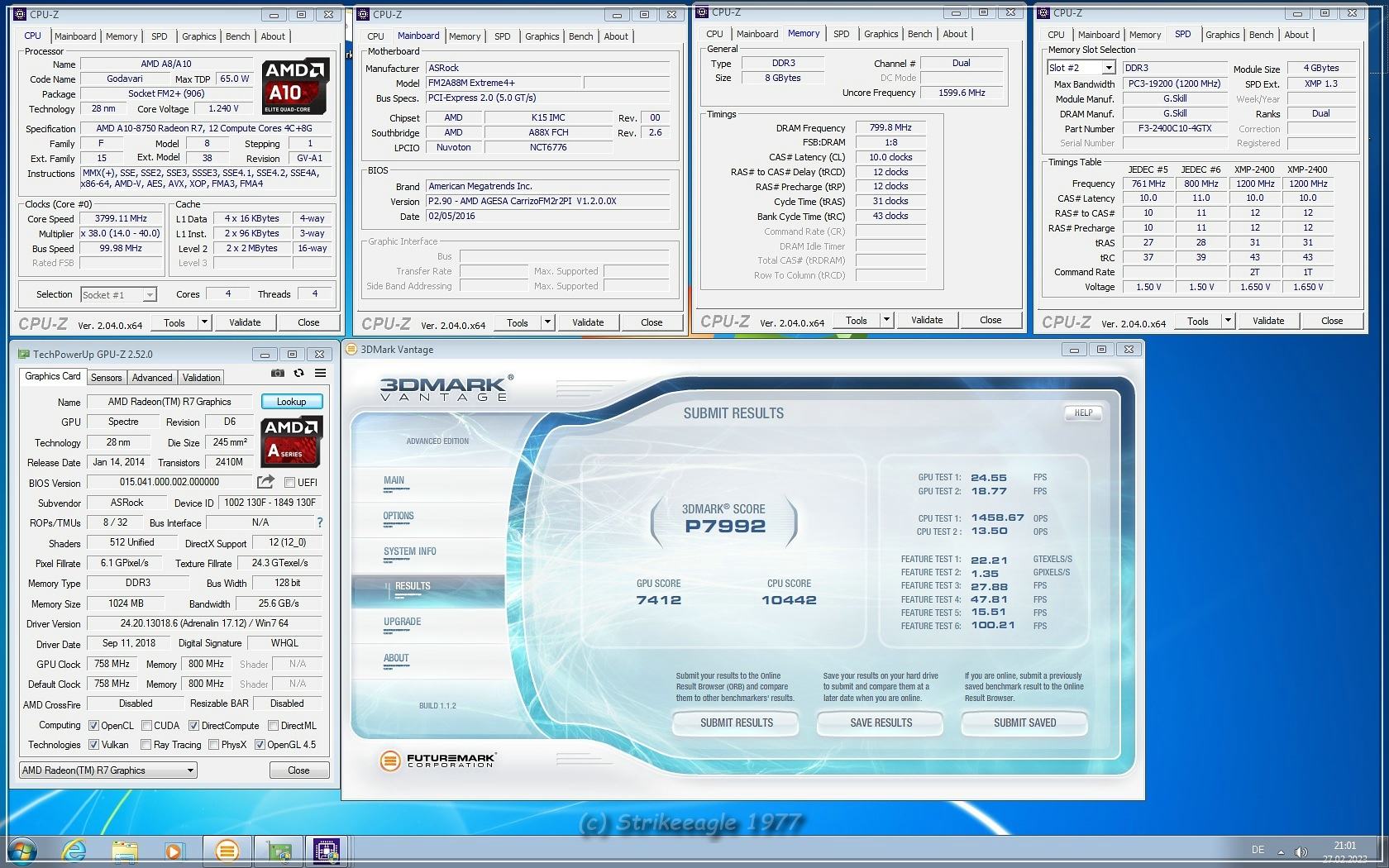Image resolution: width=1389 pixels, height=868 pixels.
Task: Open Validation tab in GPU-Z
Action: click(x=201, y=377)
